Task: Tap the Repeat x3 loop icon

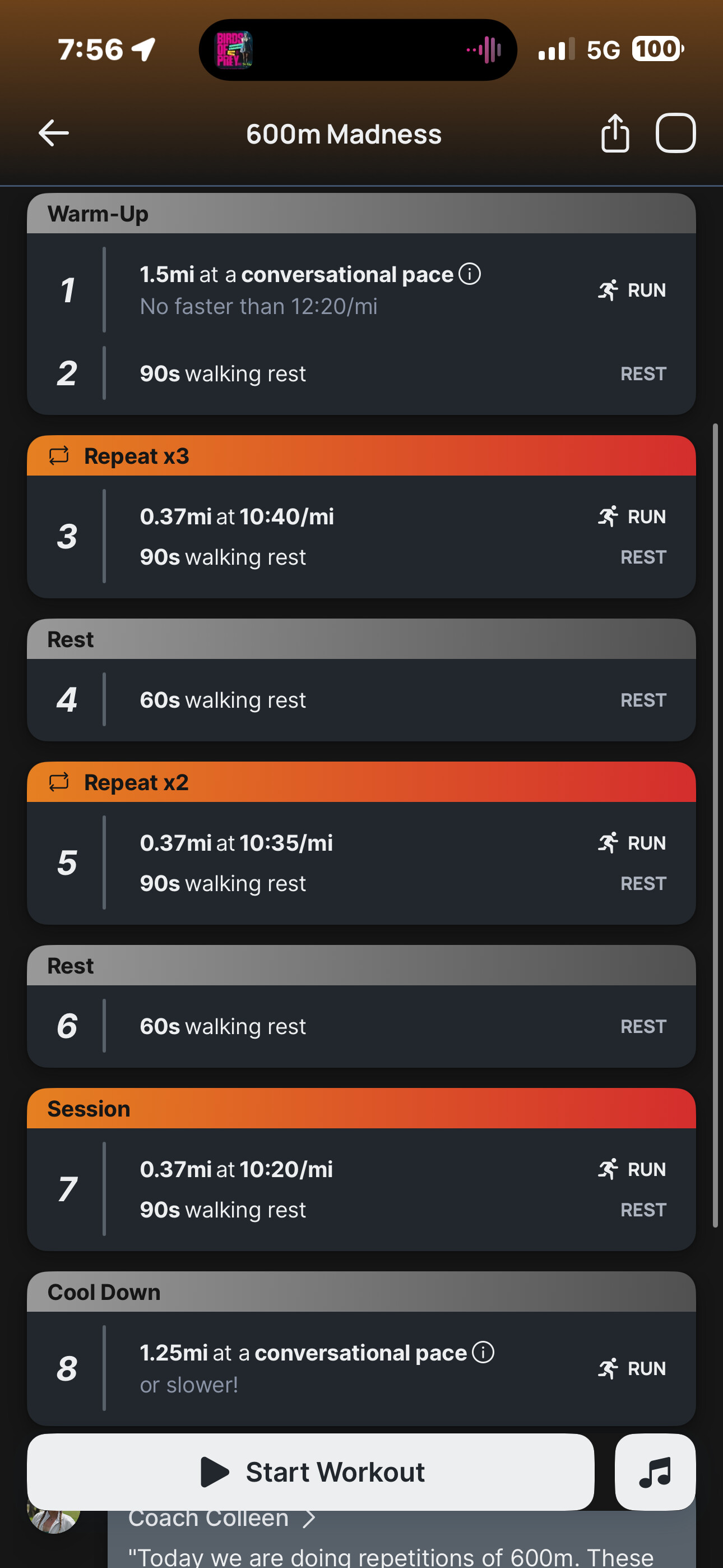Action: pyautogui.click(x=59, y=455)
